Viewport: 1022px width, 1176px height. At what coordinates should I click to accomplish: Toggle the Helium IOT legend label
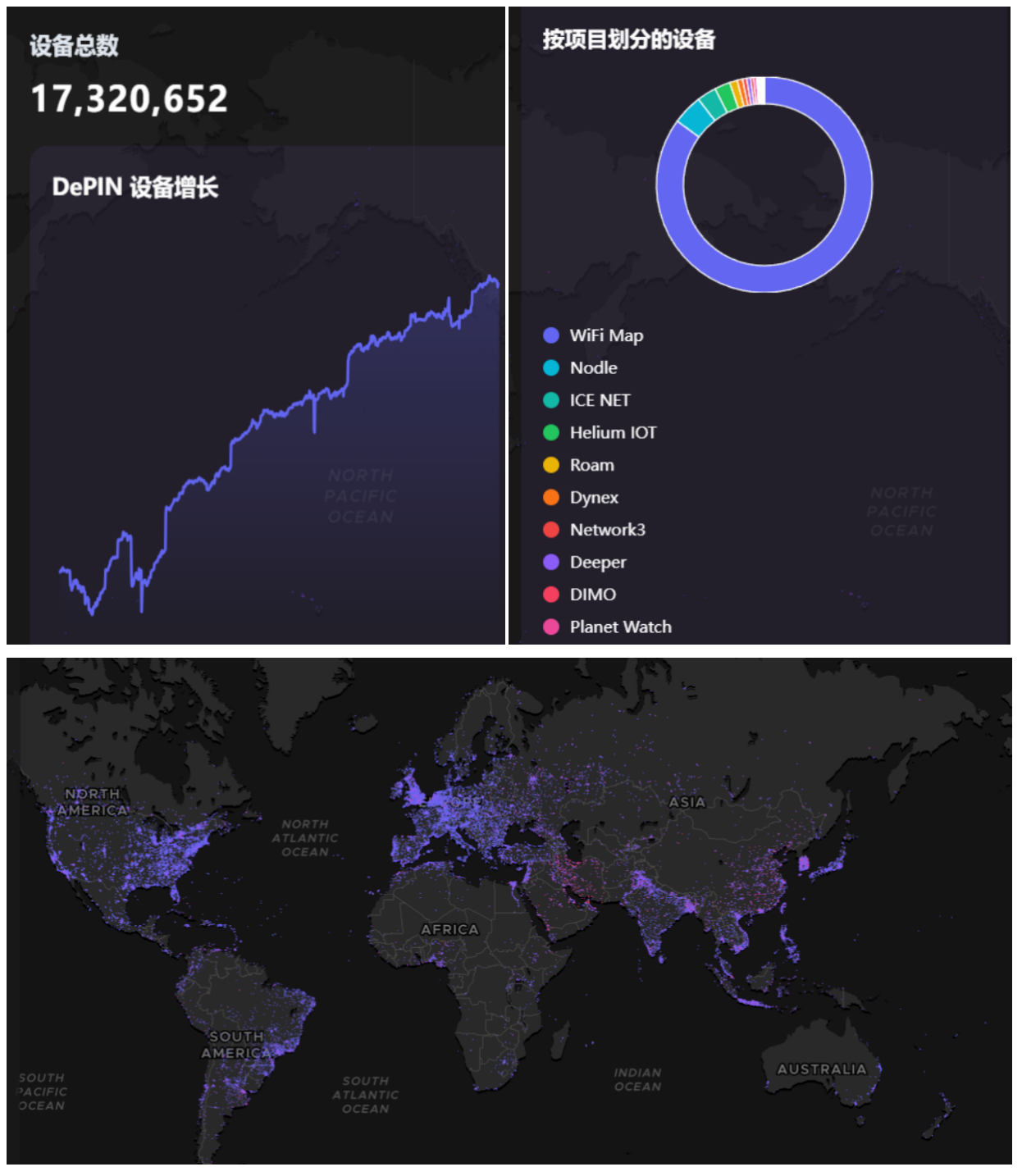click(x=613, y=433)
